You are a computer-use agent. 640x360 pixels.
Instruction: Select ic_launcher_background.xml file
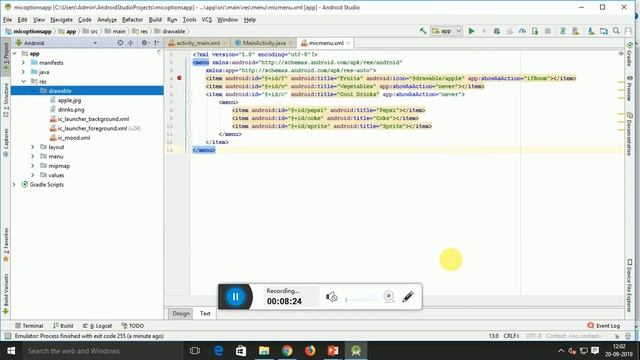(93, 119)
